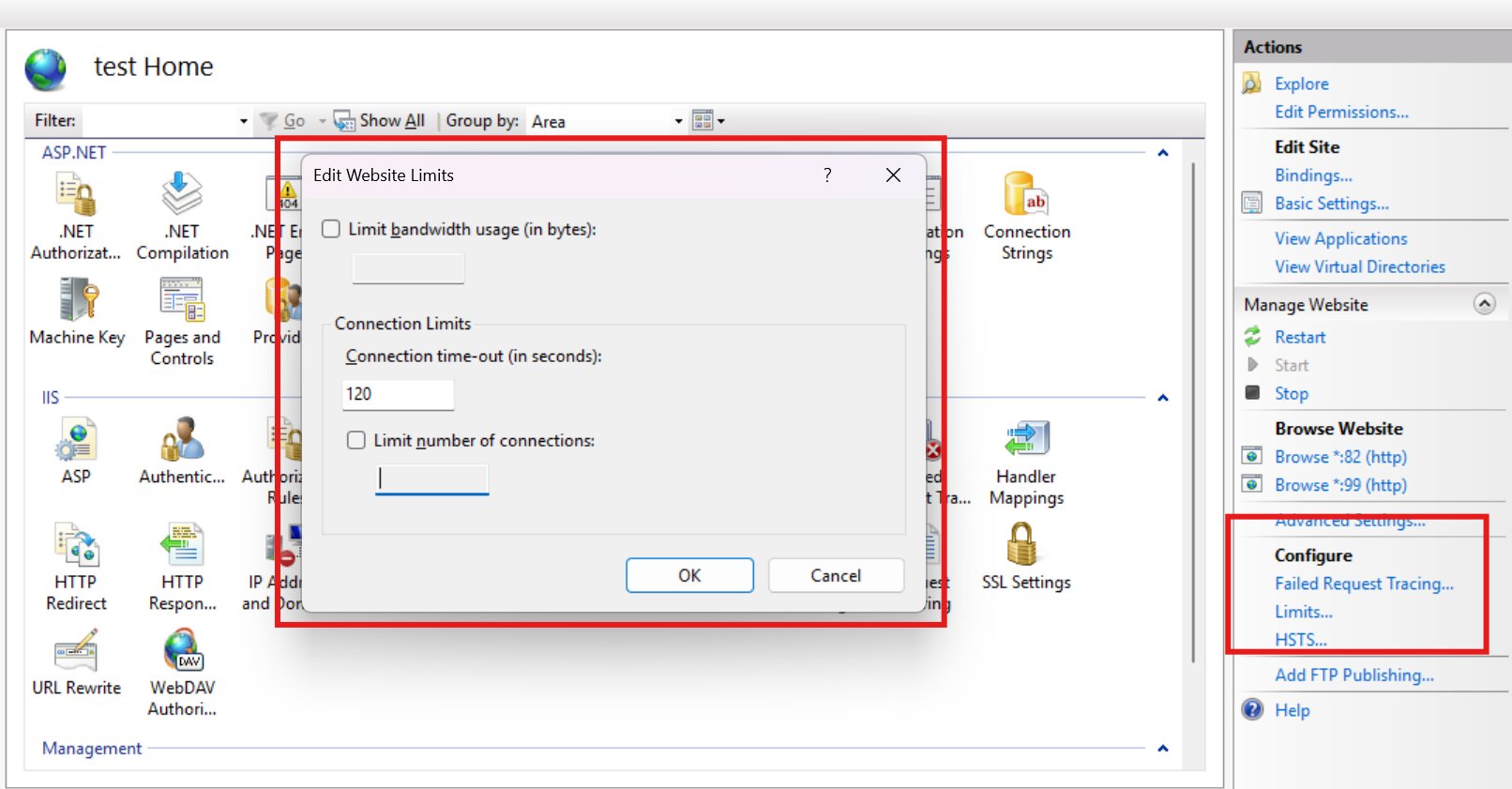Click View Virtual Directories link
This screenshot has height=789, width=1512.
click(x=1360, y=266)
